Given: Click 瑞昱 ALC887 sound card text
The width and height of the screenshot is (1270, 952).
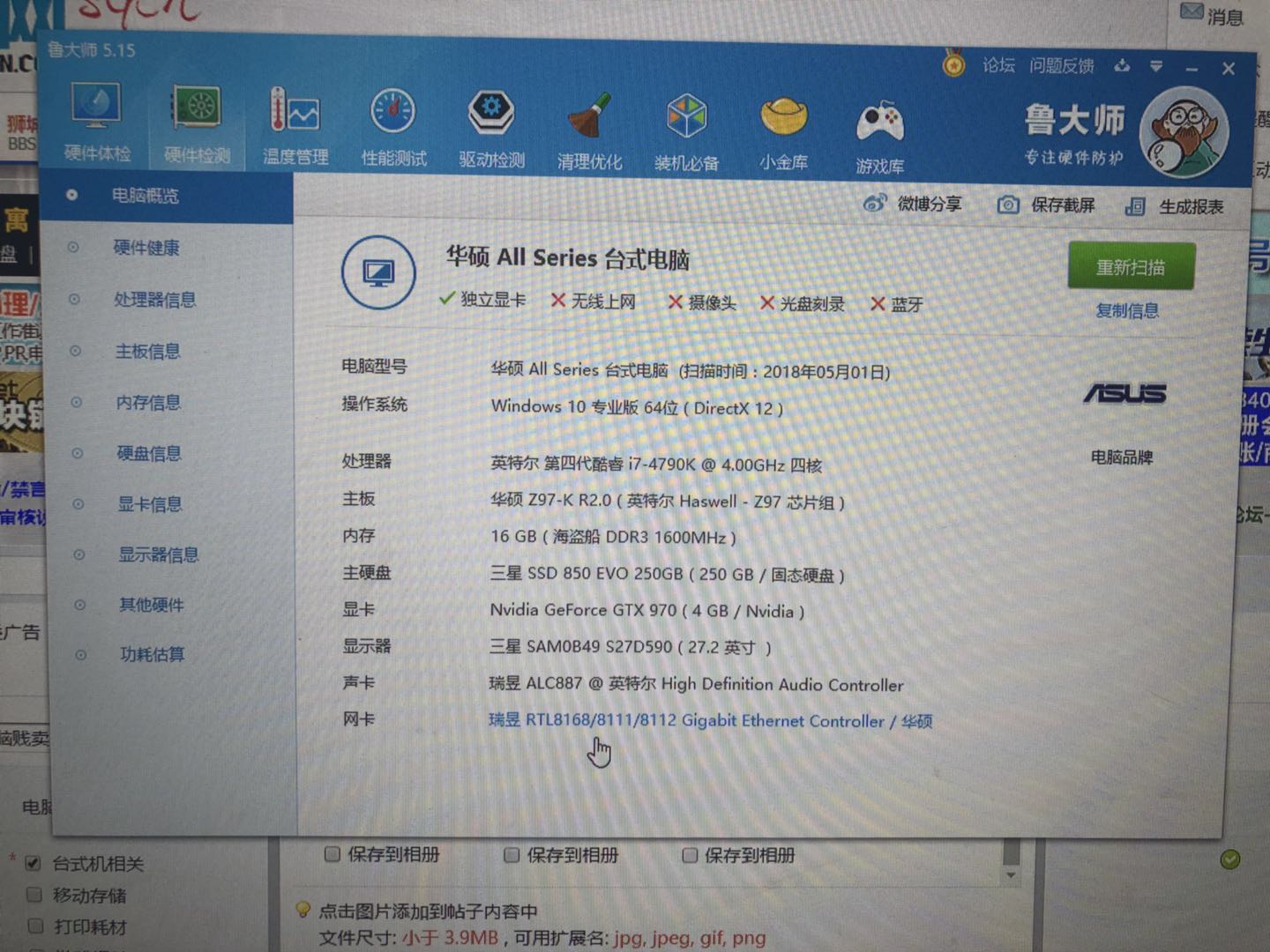Looking at the screenshot, I should (x=697, y=684).
